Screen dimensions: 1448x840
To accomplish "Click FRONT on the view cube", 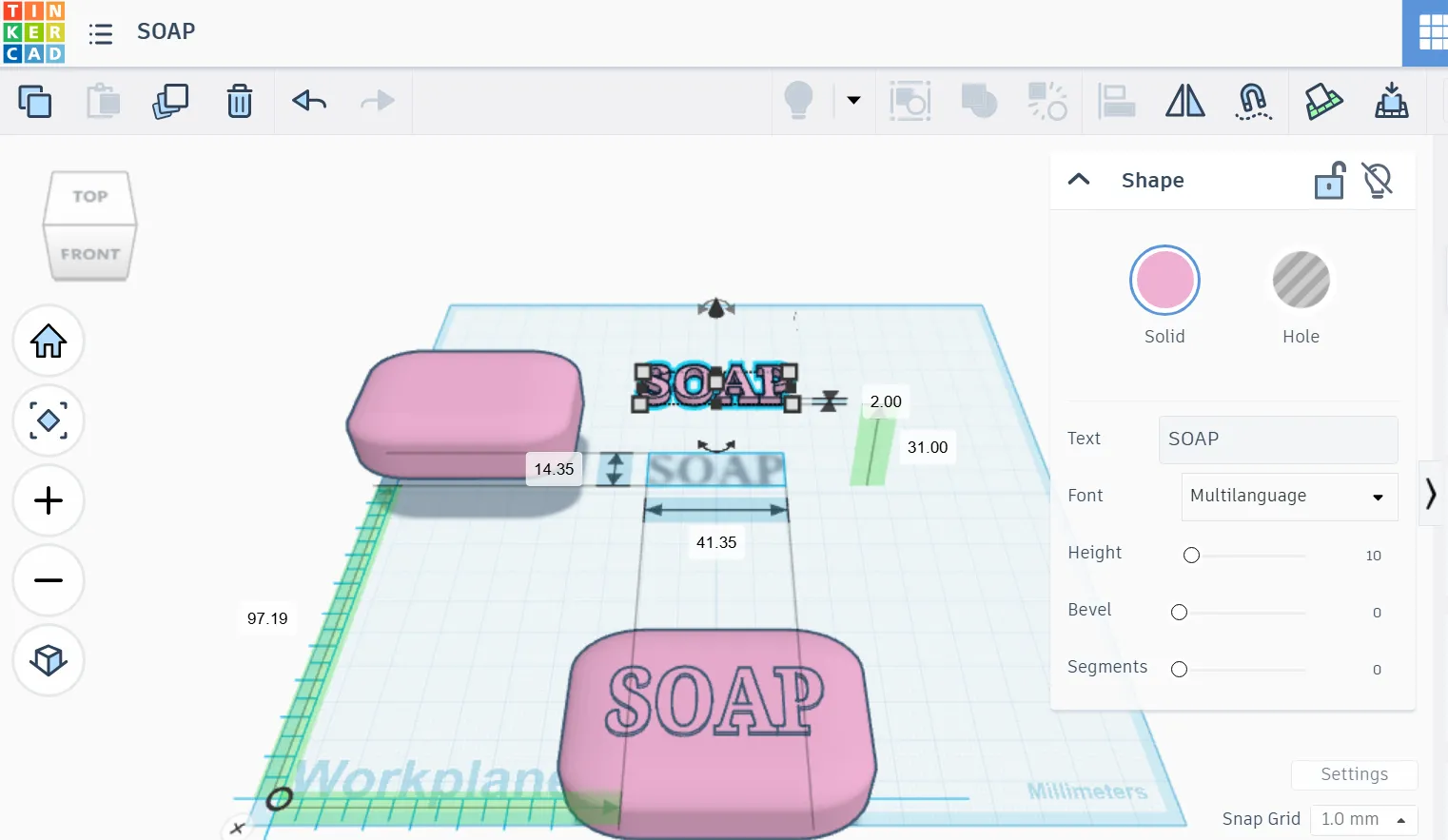I will pyautogui.click(x=90, y=253).
